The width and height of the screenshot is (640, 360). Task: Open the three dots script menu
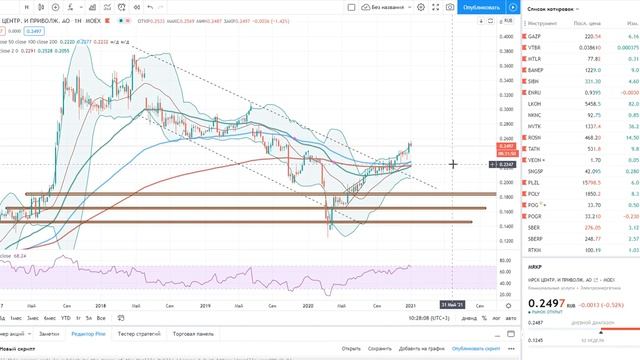pos(511,349)
